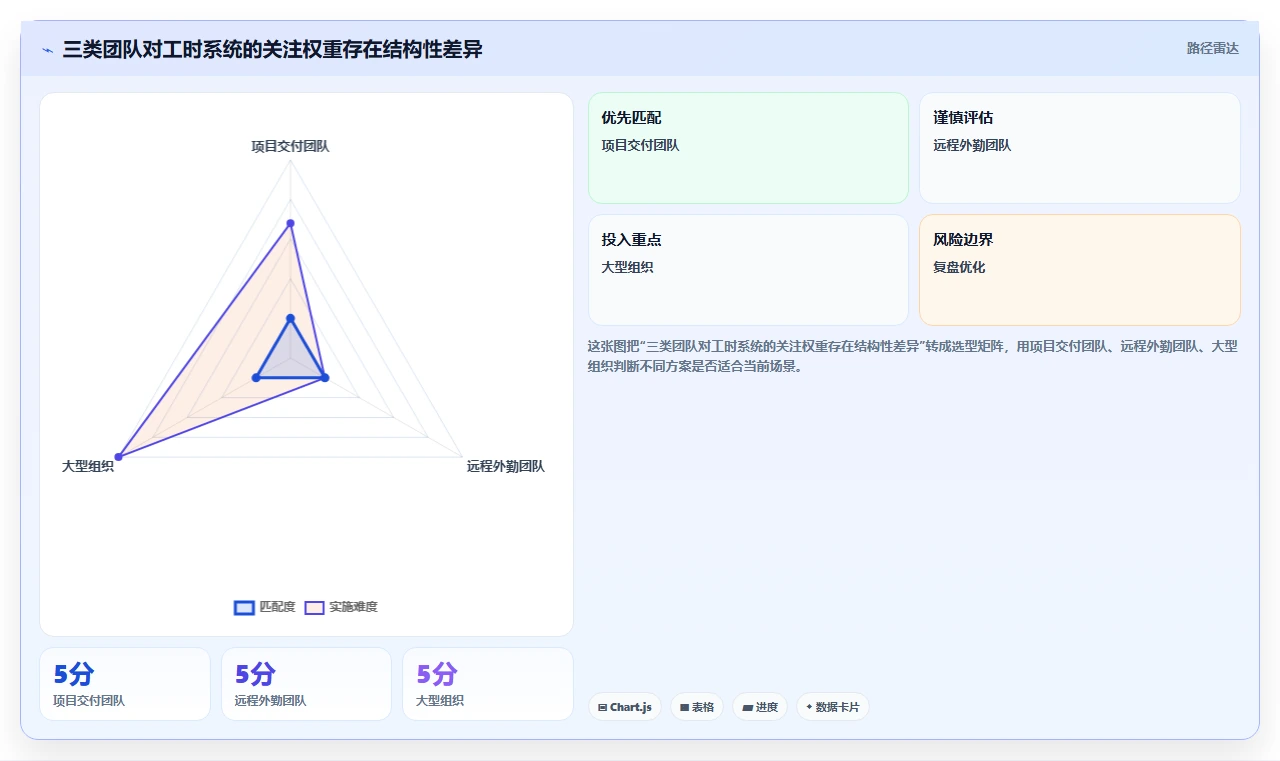This screenshot has width=1280, height=761.
Task: Toggle the 匹配度 legend series
Action: click(x=265, y=607)
